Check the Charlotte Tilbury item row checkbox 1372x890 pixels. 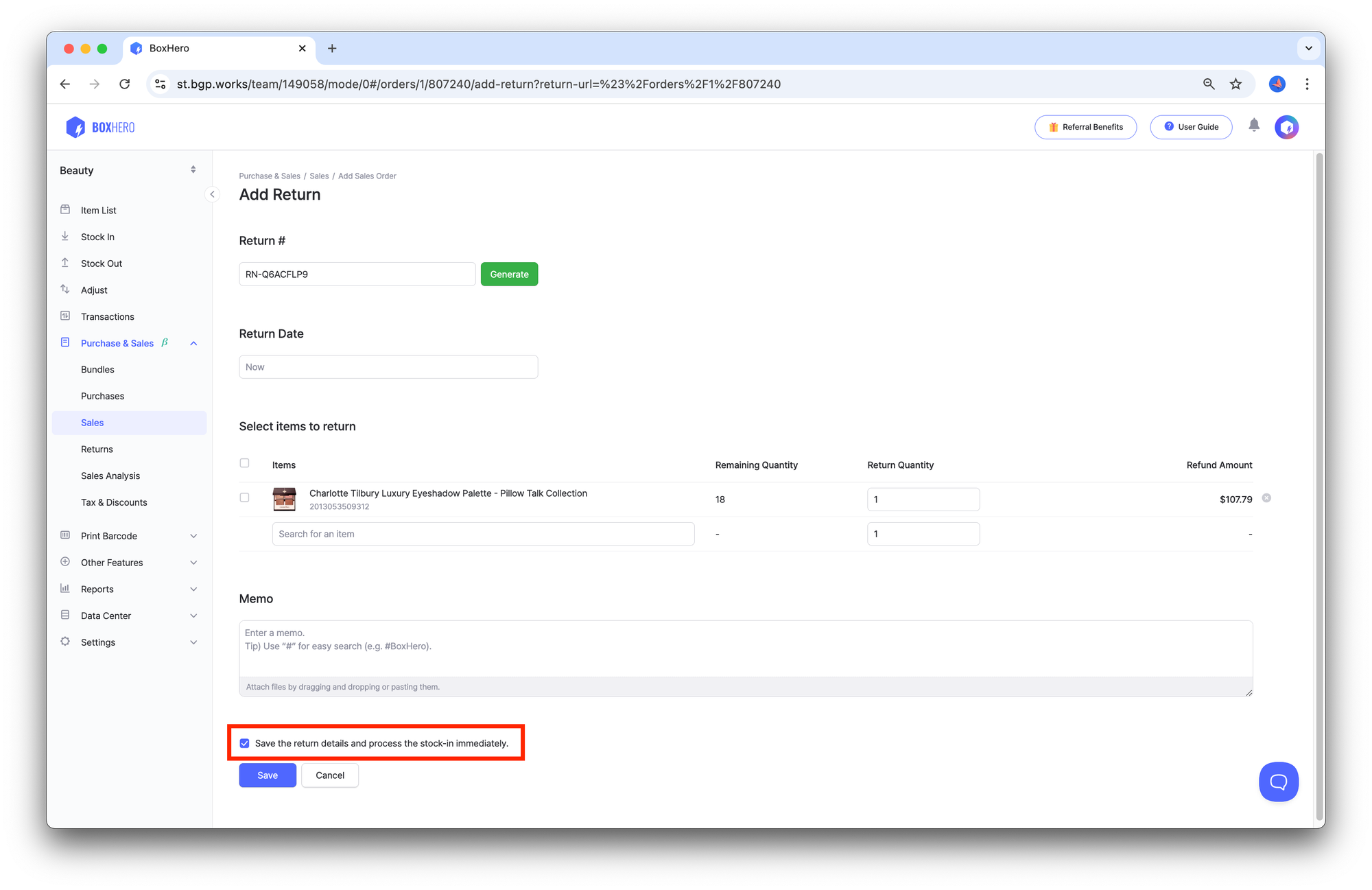[x=244, y=497]
